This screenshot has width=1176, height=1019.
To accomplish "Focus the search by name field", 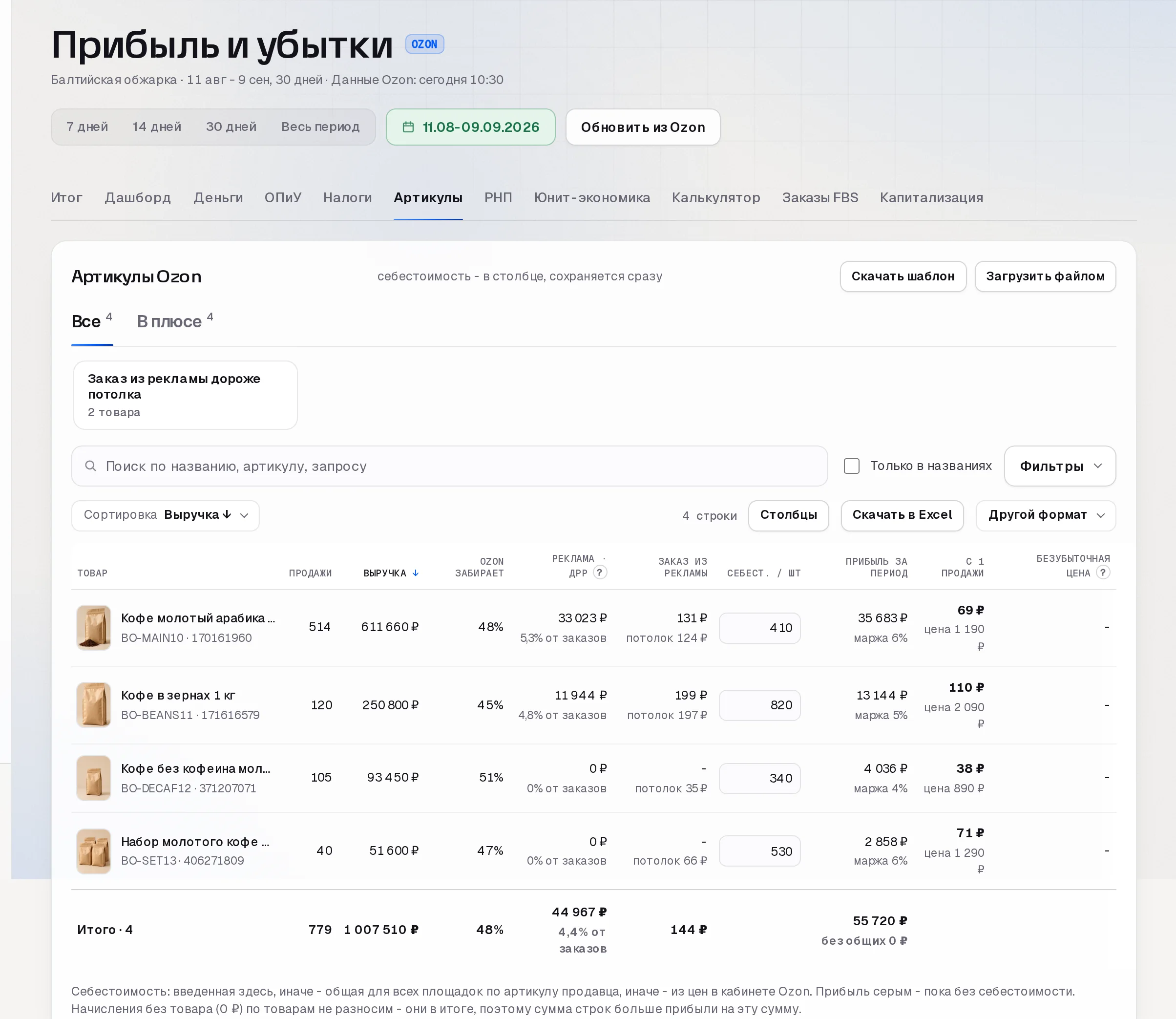I will pos(449,466).
